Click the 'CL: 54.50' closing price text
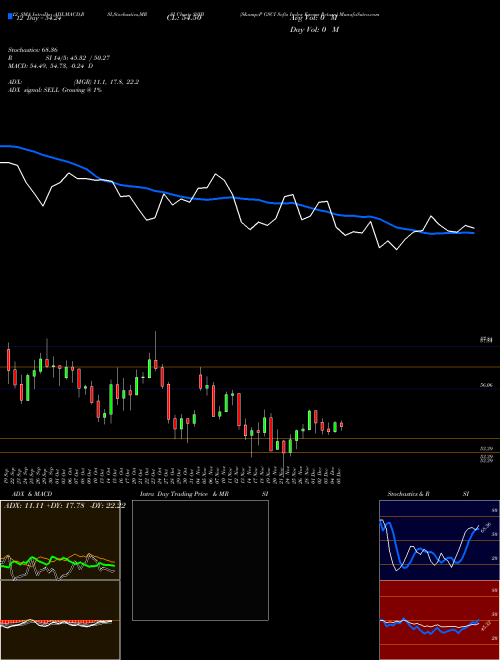This screenshot has width=500, height=660. (183, 19)
